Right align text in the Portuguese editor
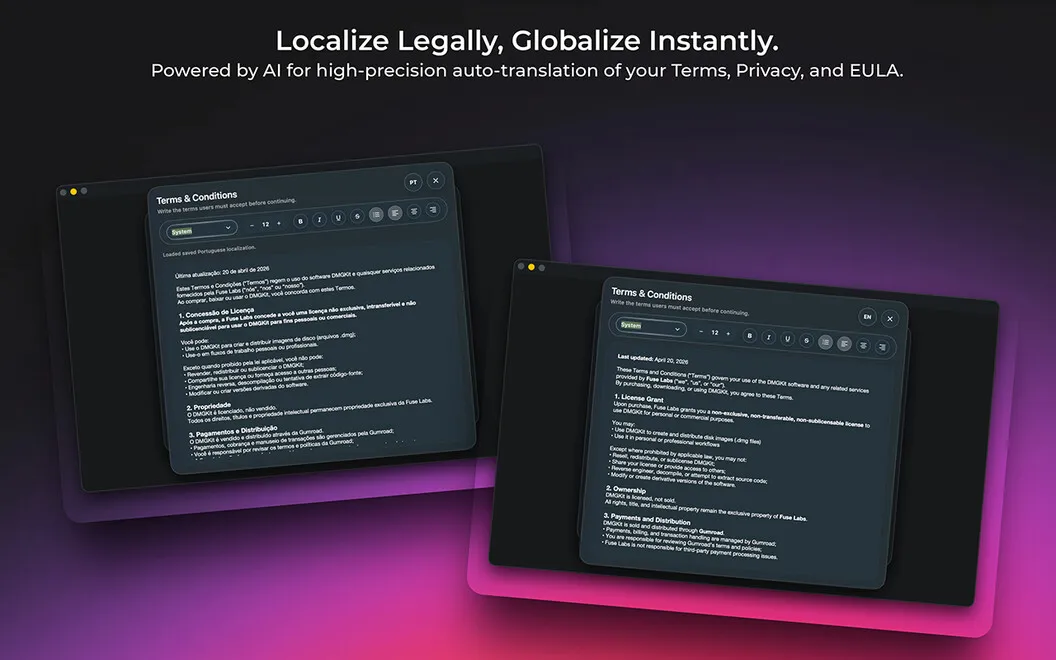 (432, 210)
